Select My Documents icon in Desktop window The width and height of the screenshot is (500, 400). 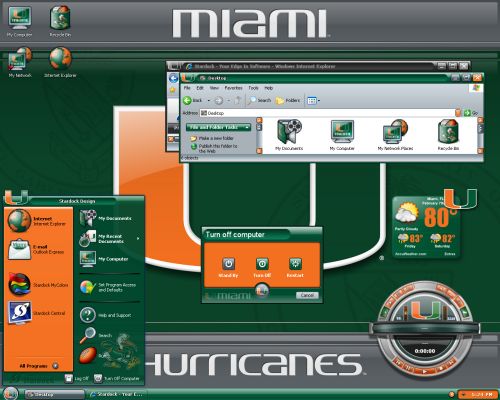pos(289,135)
